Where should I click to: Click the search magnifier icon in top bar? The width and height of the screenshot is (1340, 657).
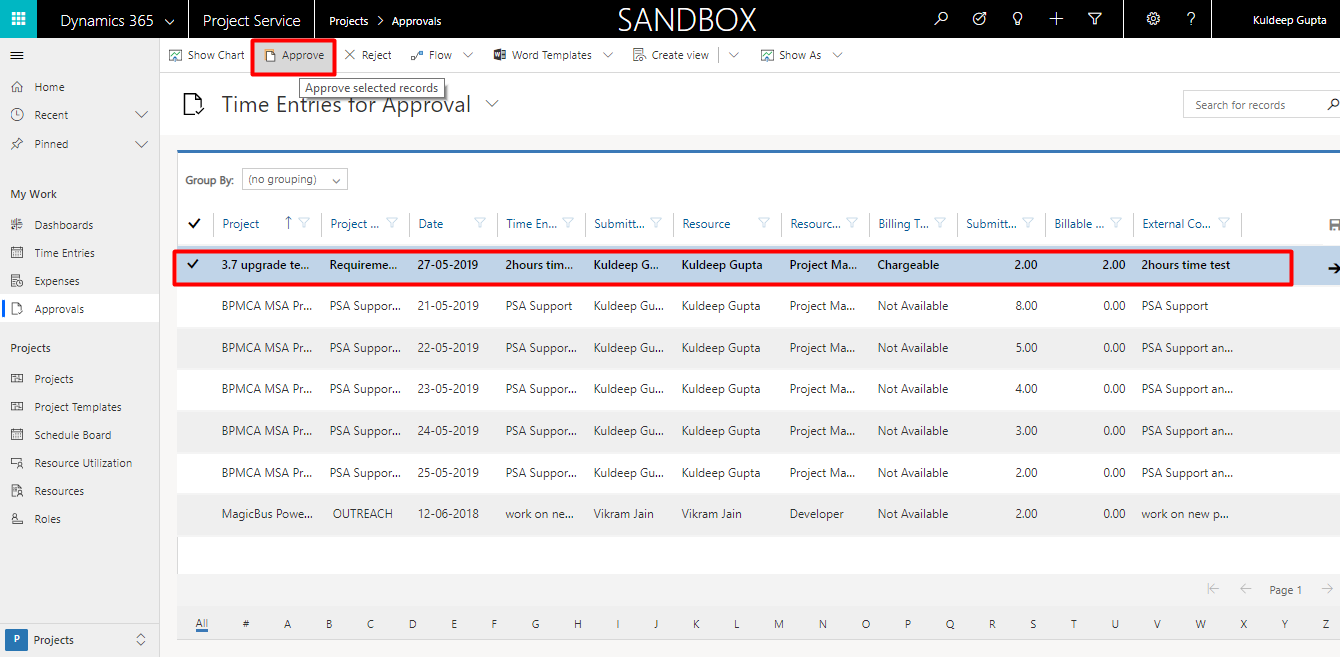pyautogui.click(x=940, y=19)
